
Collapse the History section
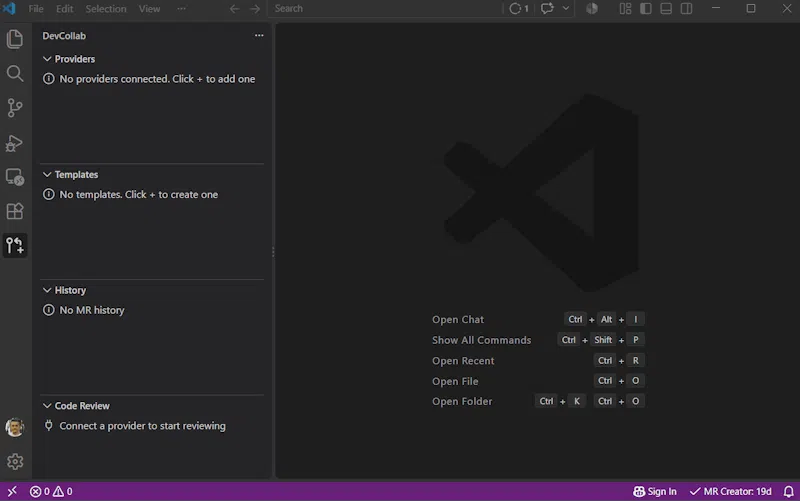[x=152, y=290]
